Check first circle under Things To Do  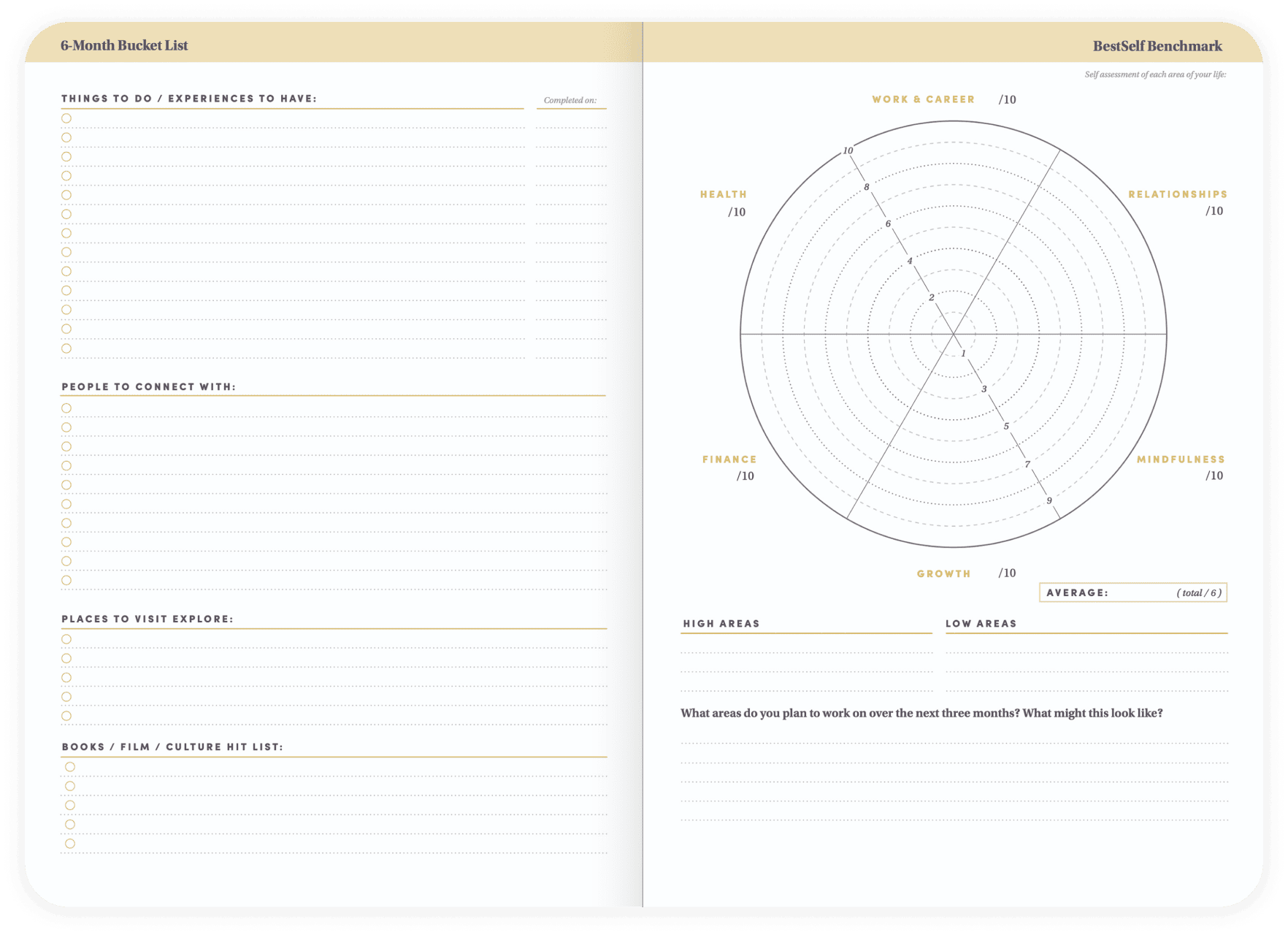(66, 118)
